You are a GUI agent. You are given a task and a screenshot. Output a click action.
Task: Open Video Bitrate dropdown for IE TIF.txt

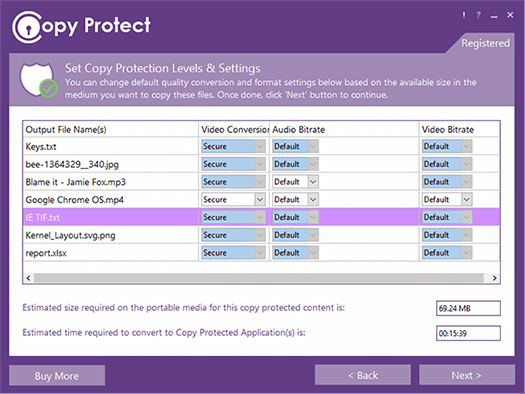(x=447, y=217)
